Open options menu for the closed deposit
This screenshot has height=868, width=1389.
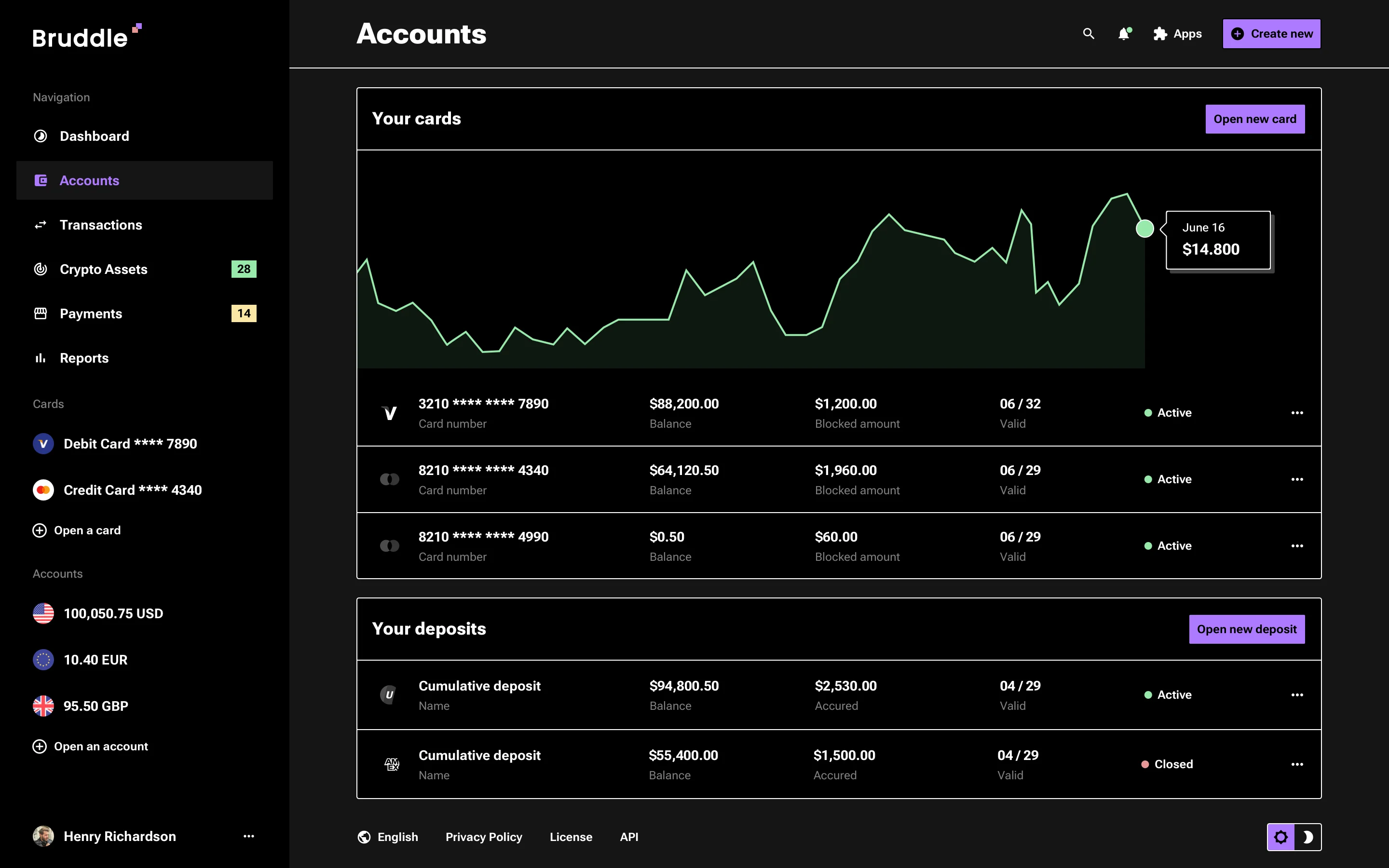pos(1298,764)
